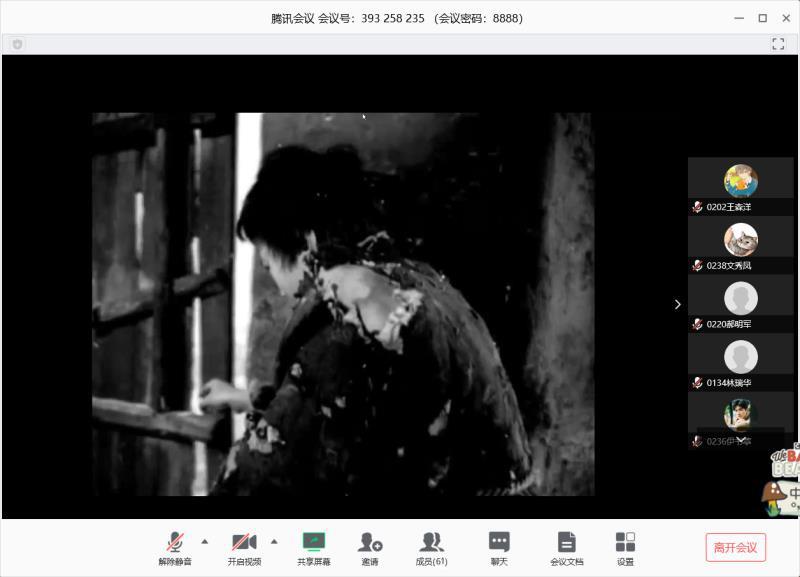Show more participants with down chevron
This screenshot has height=577, width=800.
pyautogui.click(x=741, y=439)
